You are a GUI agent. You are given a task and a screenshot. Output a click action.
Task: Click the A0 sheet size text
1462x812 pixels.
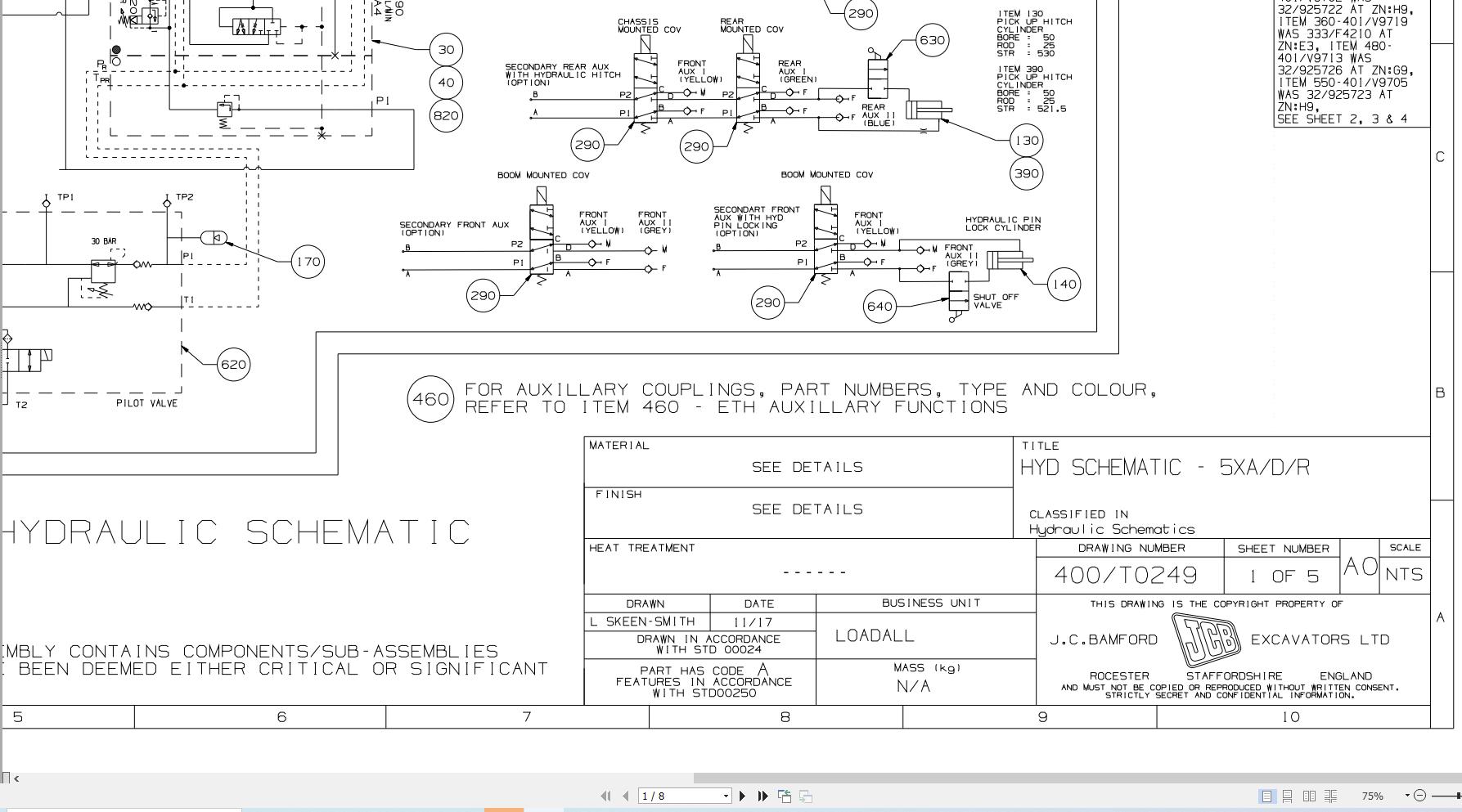pos(1361,567)
